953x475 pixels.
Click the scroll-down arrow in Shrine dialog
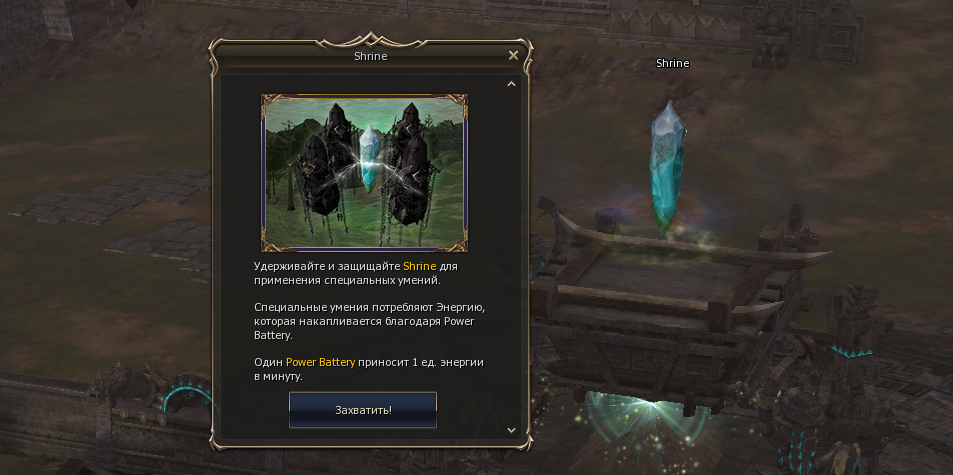point(511,430)
